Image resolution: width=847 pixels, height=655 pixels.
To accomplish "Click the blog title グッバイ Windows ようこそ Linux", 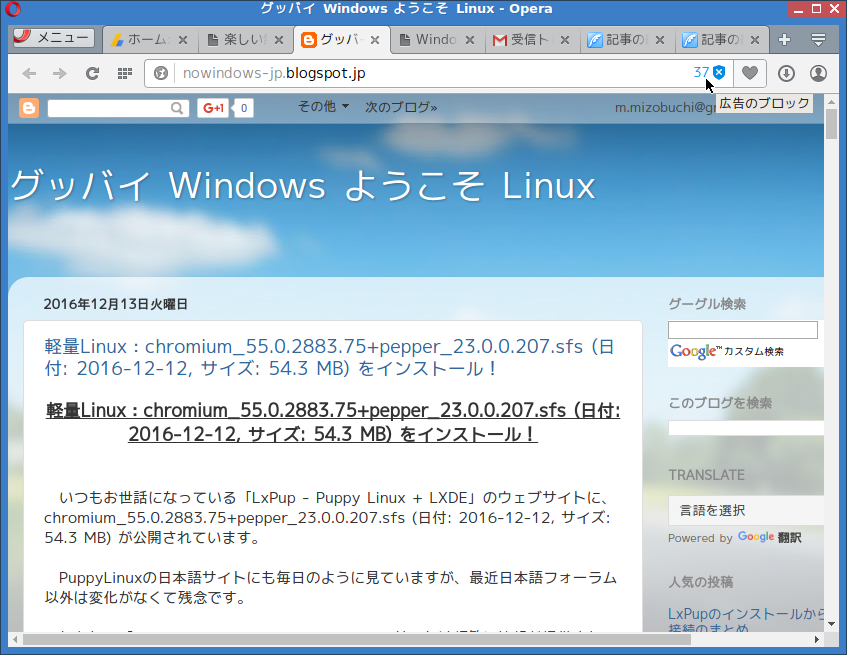I will (x=302, y=186).
